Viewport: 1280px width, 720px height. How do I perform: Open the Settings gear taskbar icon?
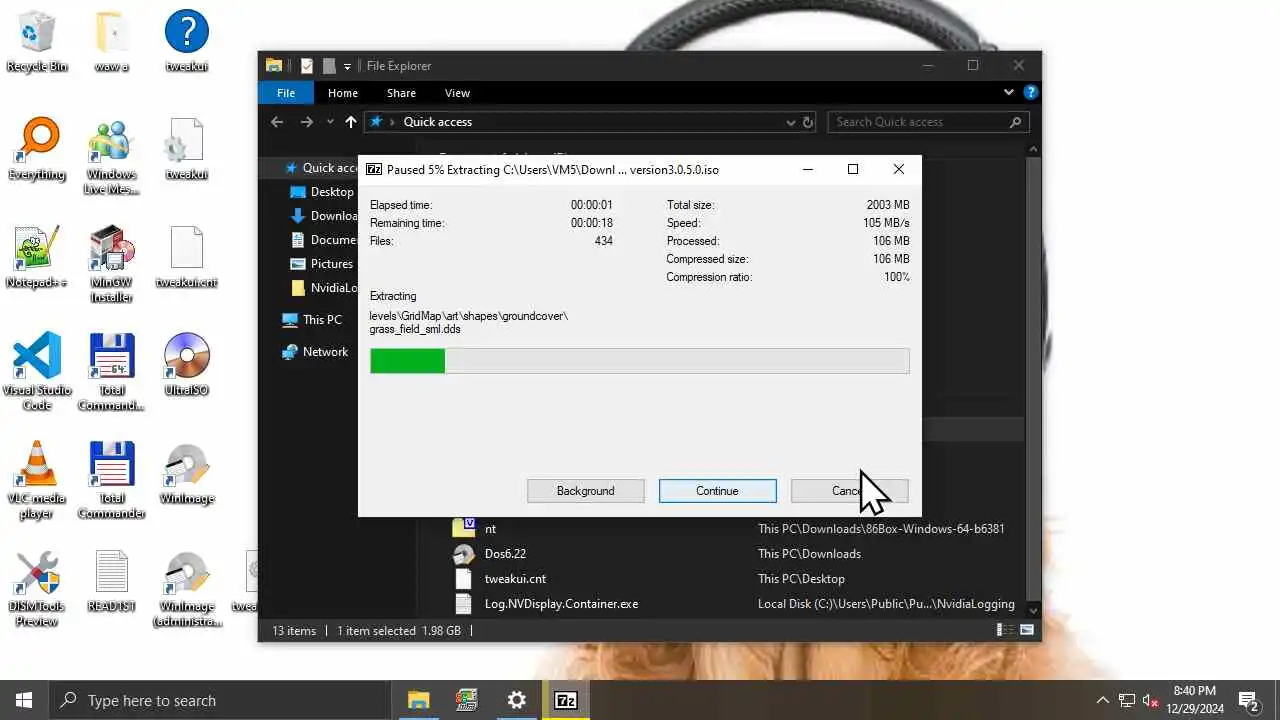516,700
